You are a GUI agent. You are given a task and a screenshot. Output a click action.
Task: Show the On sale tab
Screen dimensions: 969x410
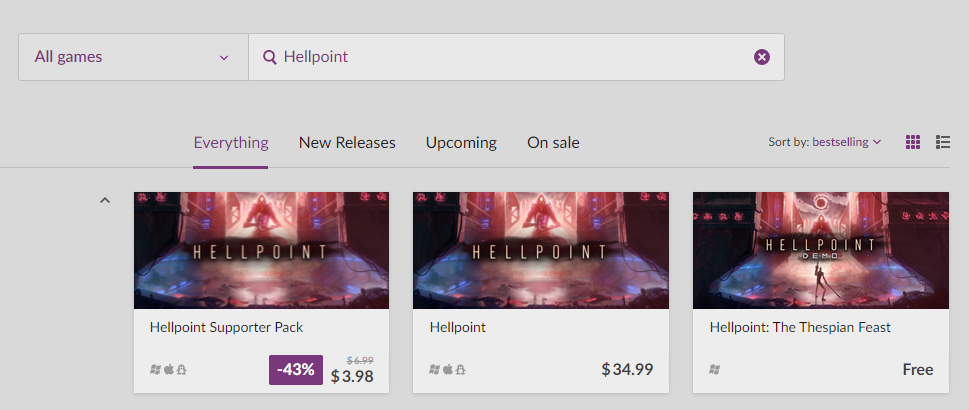click(553, 142)
